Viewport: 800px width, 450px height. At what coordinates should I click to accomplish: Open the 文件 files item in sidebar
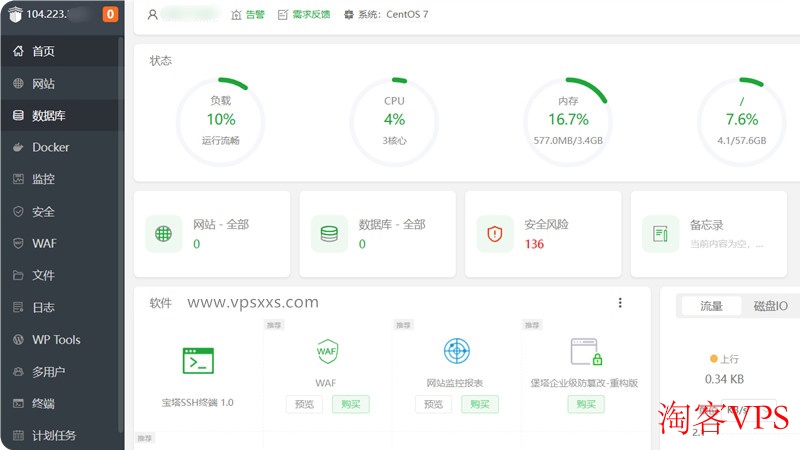pyautogui.click(x=60, y=276)
